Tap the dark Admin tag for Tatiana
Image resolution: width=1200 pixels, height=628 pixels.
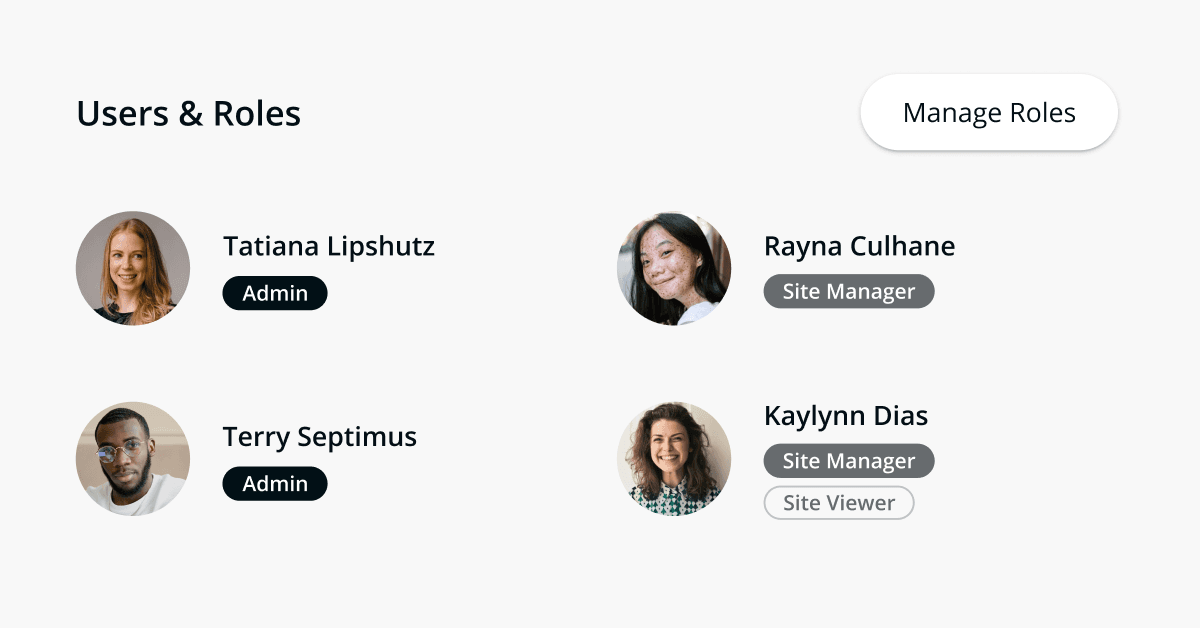(275, 293)
